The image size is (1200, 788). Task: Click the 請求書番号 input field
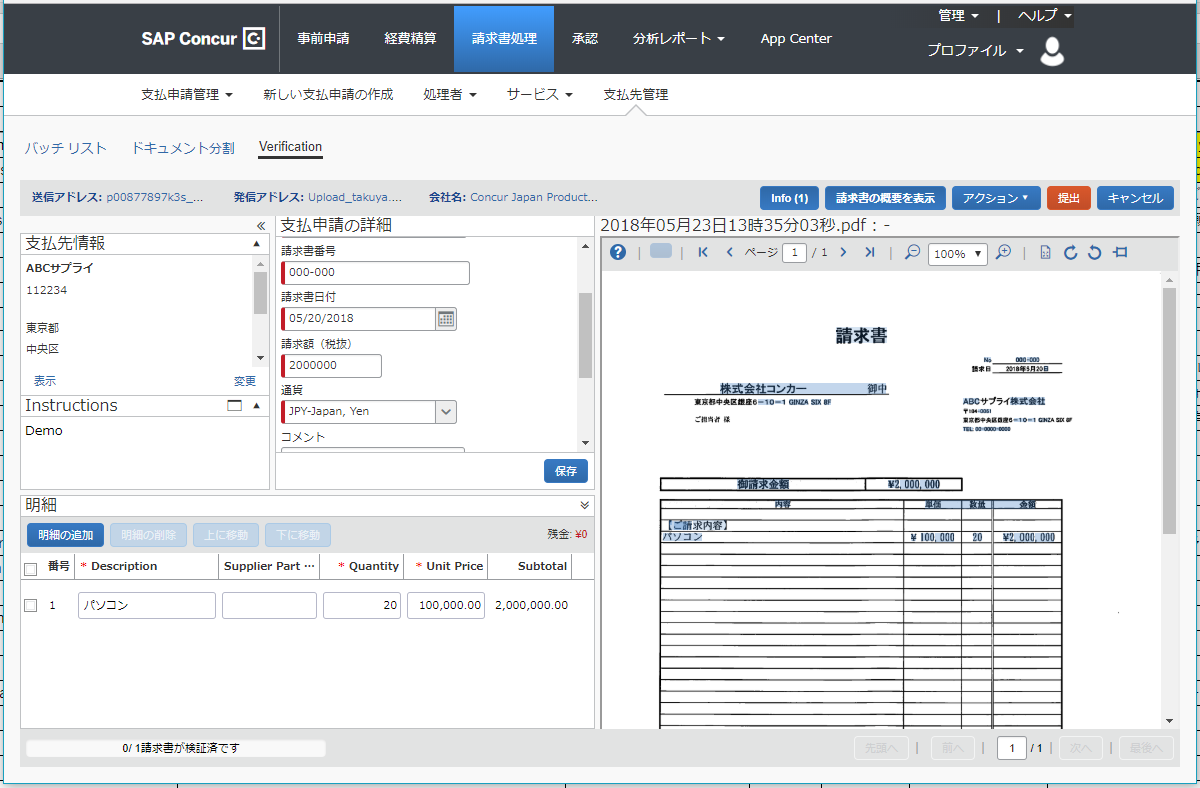tap(377, 273)
